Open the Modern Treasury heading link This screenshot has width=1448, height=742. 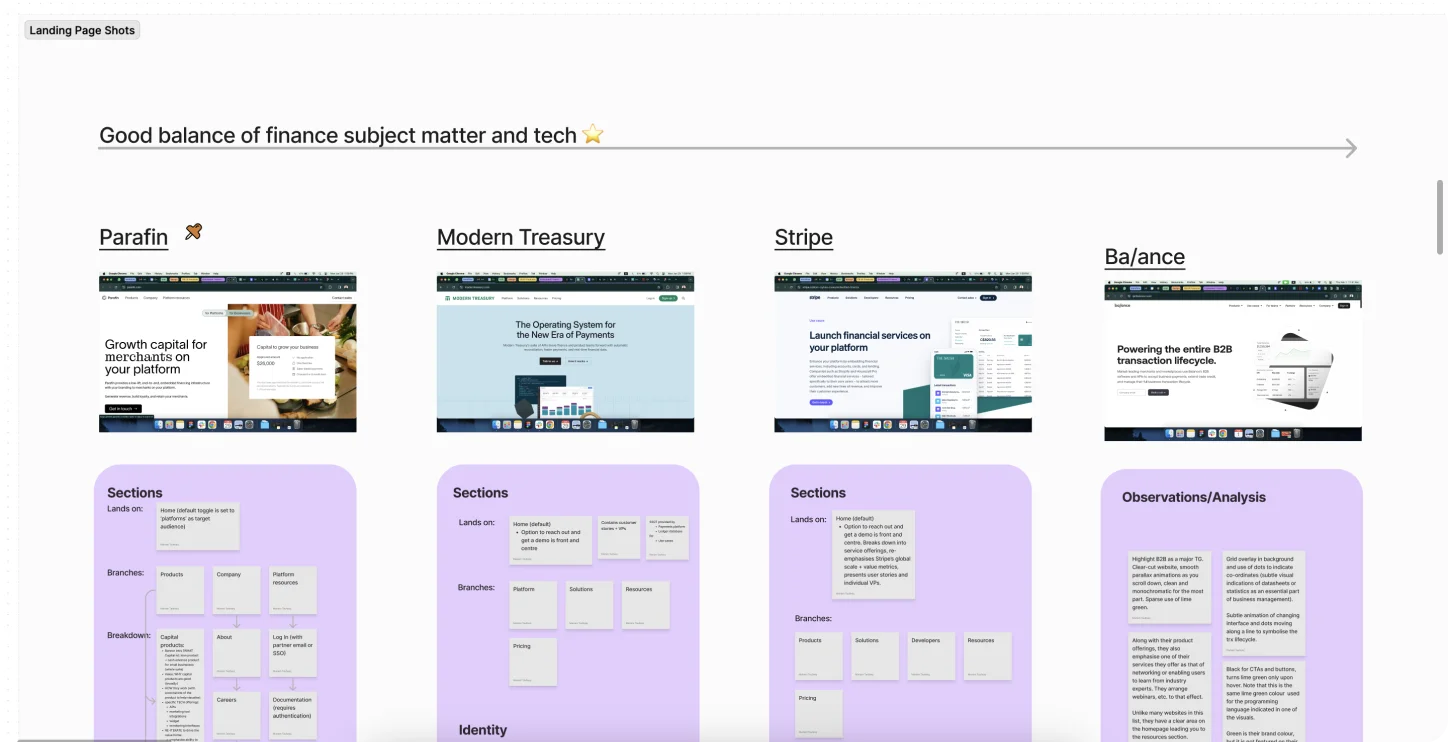(520, 238)
